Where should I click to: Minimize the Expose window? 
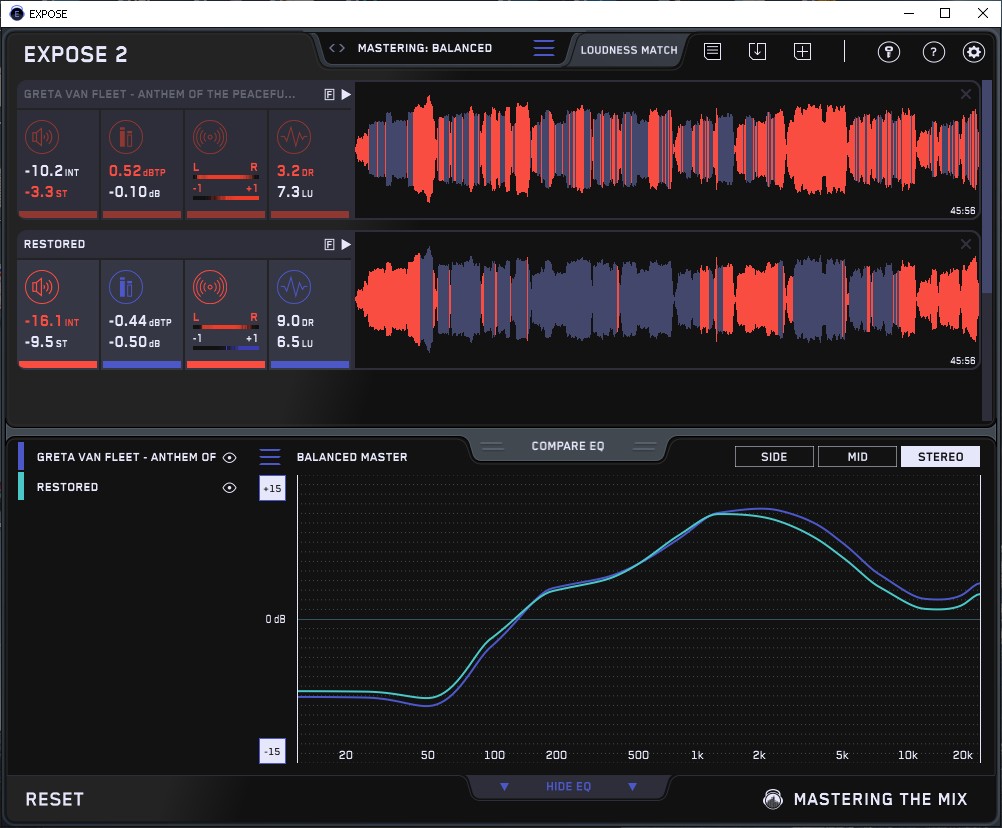click(x=909, y=13)
